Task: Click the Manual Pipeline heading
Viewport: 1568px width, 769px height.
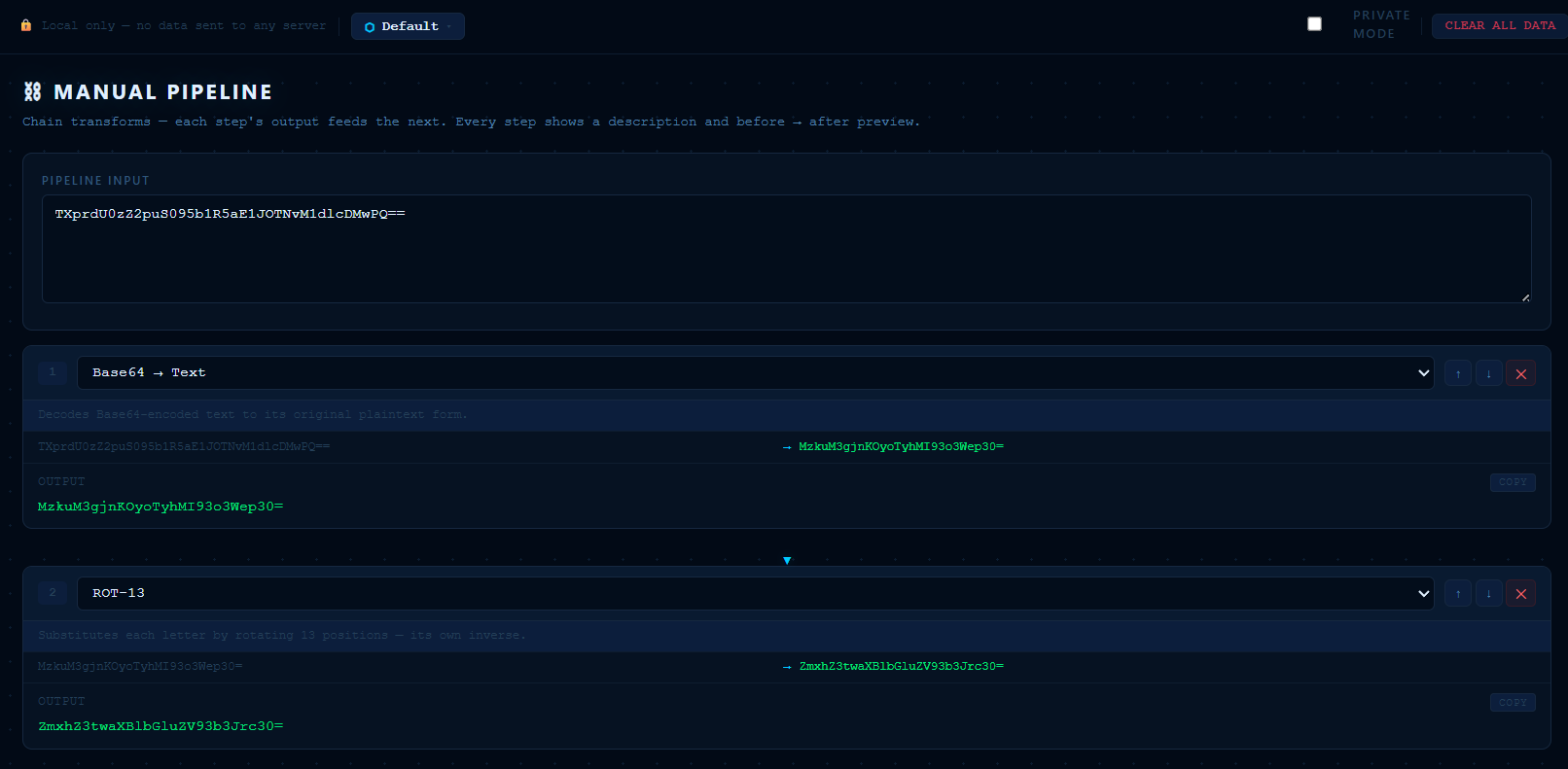Action: coord(162,92)
